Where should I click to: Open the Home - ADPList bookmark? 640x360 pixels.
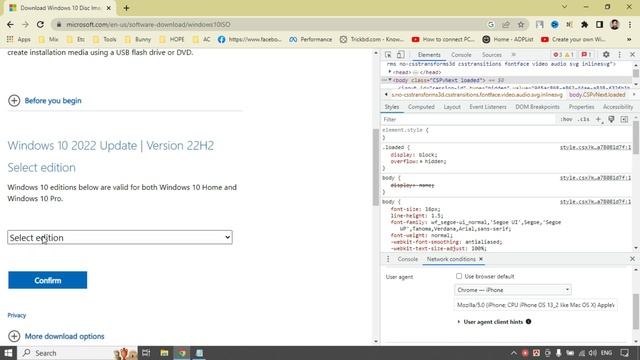click(508, 40)
